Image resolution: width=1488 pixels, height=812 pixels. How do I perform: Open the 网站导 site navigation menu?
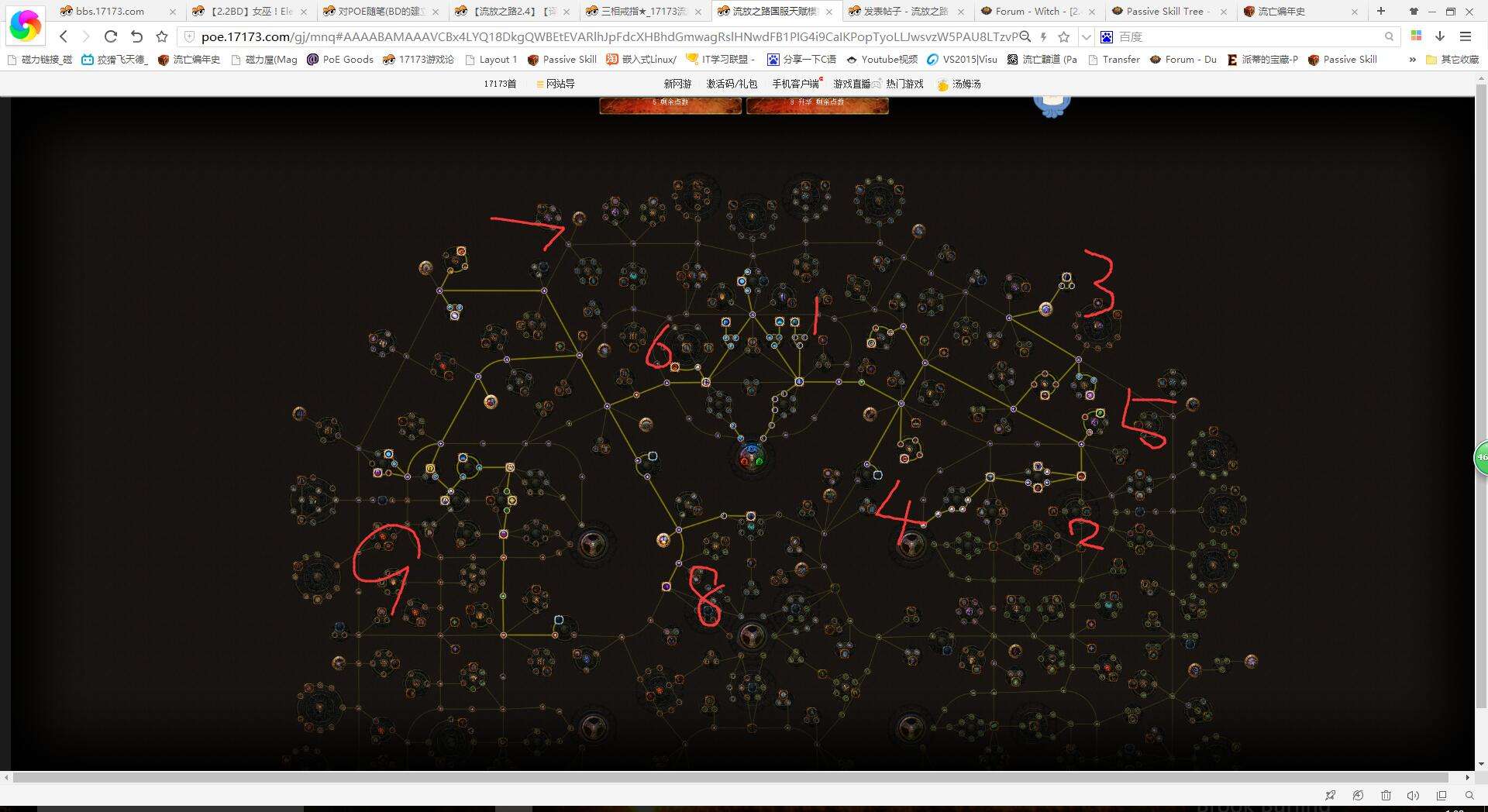click(x=556, y=84)
